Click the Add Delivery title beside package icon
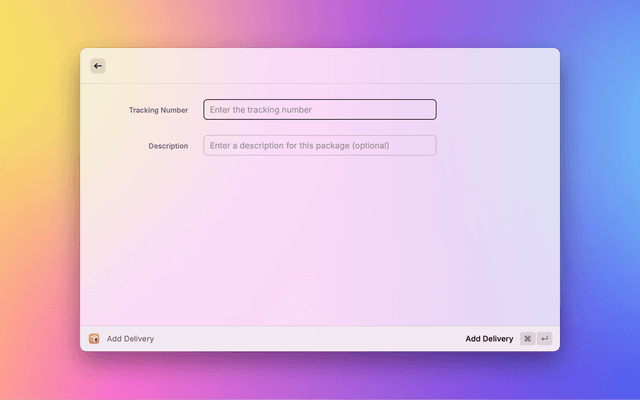The width and height of the screenshot is (640, 400). [130, 339]
